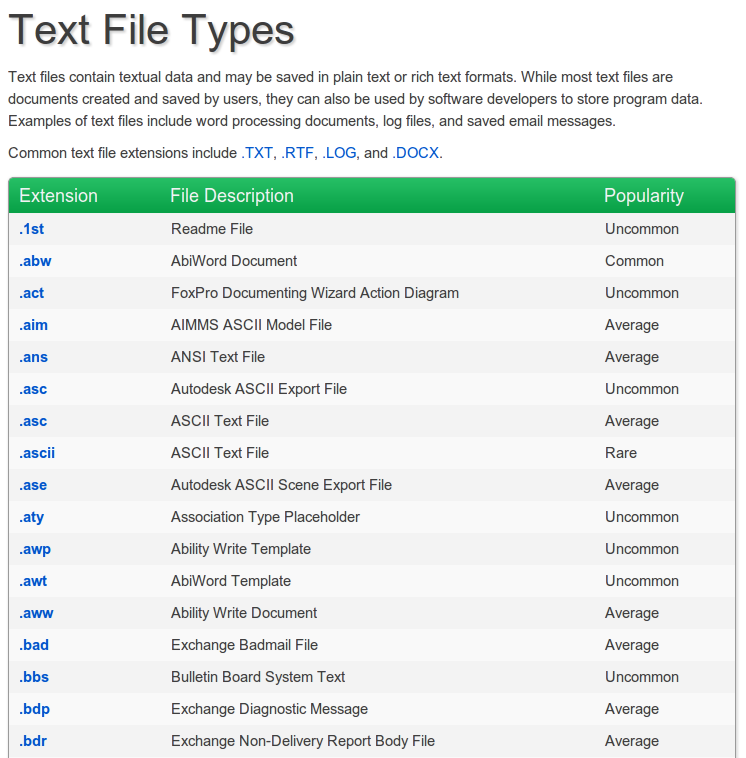Sort the table by Popularity header

point(644,196)
